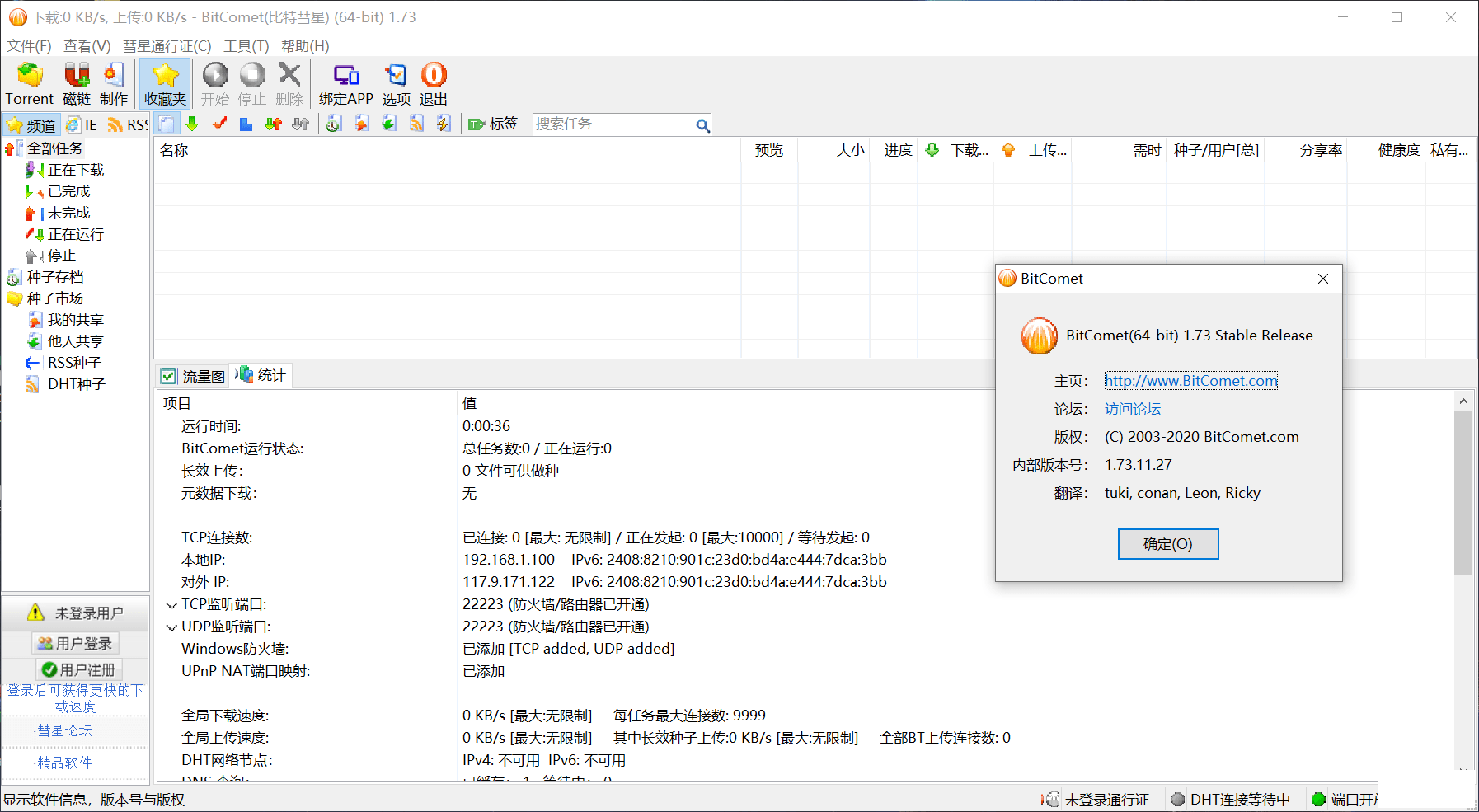Screen dimensions: 1479x812
Task: Open the 彗星论坛 link
Action: pos(64,730)
